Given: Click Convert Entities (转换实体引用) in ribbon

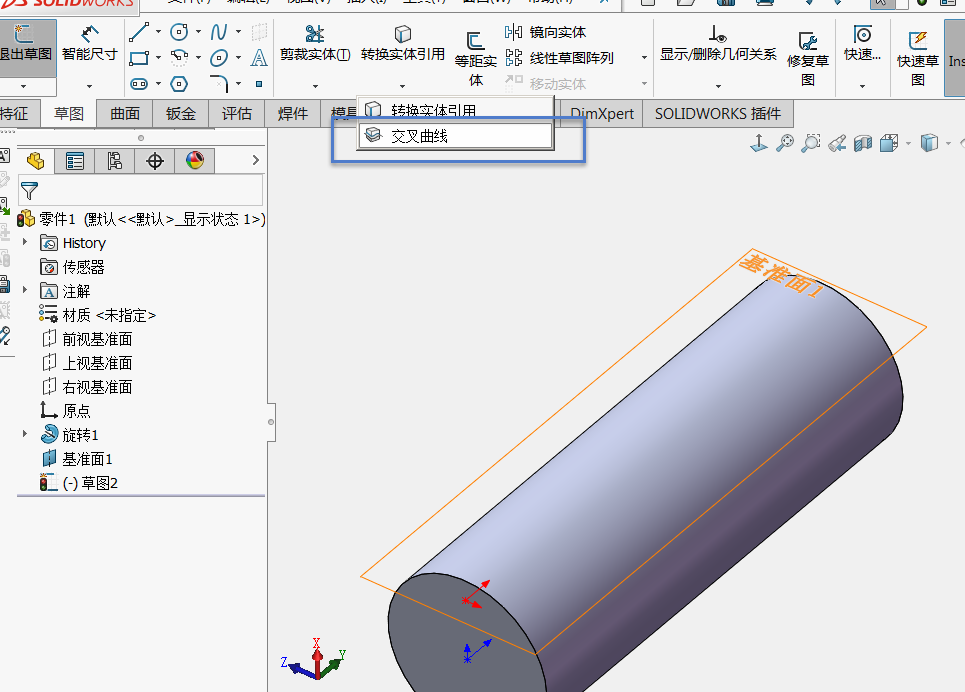Looking at the screenshot, I should [402, 43].
